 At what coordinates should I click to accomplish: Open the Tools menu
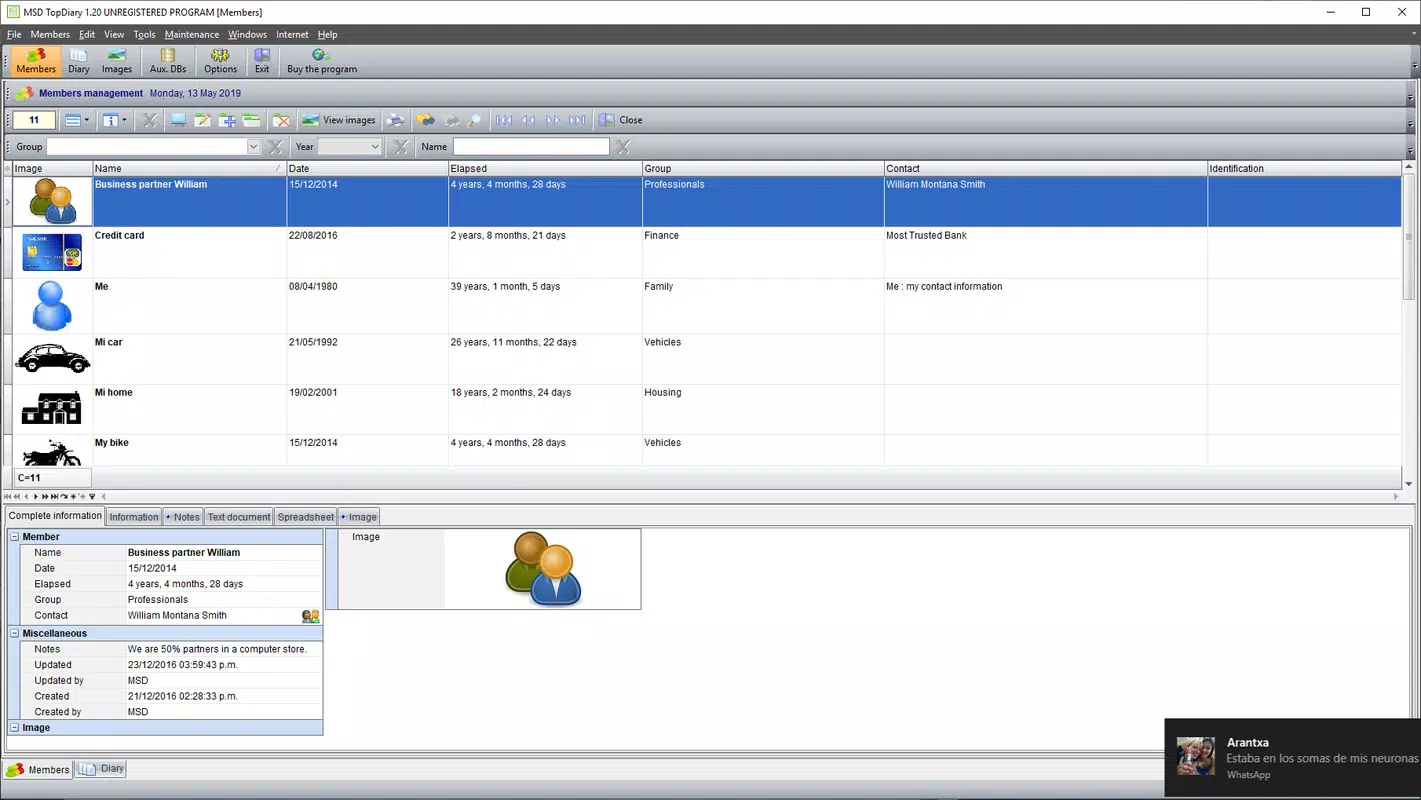pyautogui.click(x=145, y=34)
